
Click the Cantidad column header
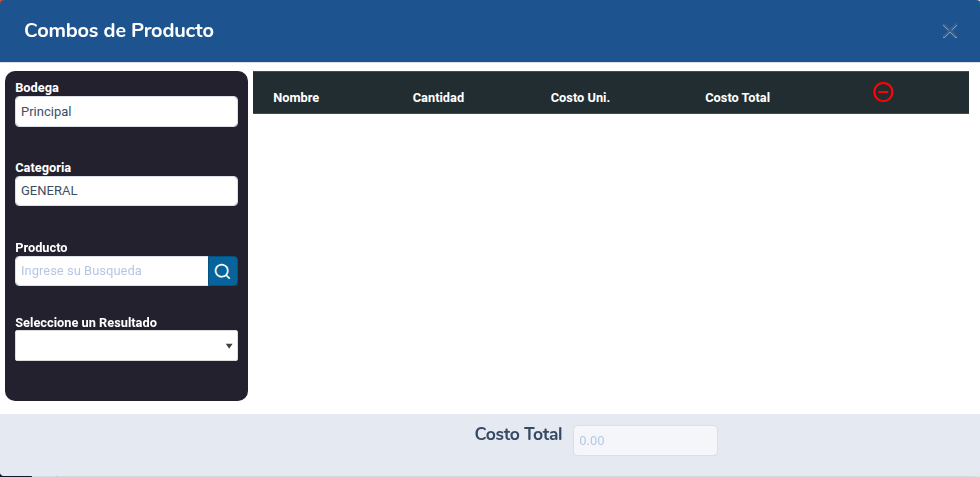(438, 98)
